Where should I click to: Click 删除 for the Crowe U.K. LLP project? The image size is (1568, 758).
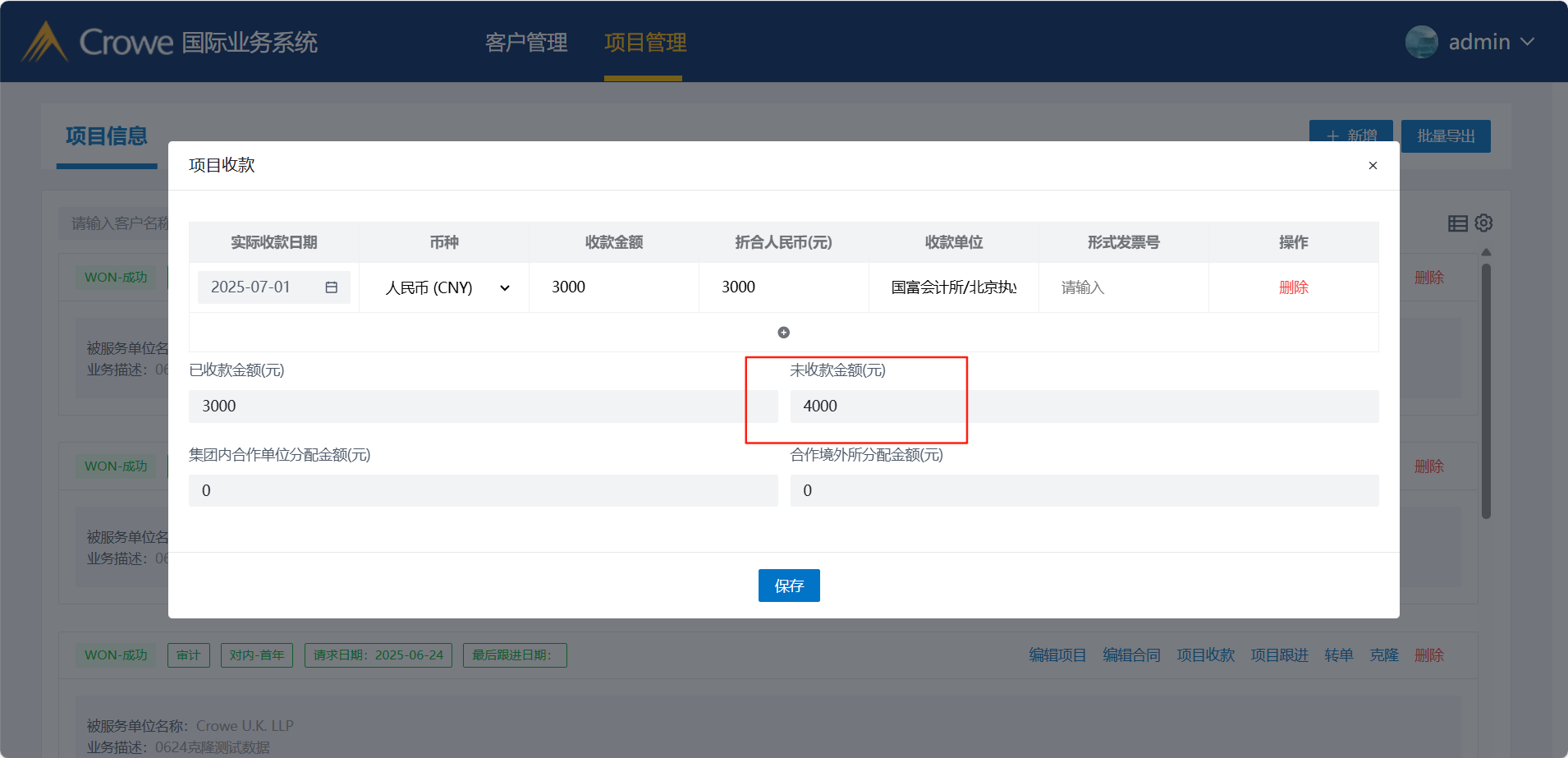[x=1429, y=655]
